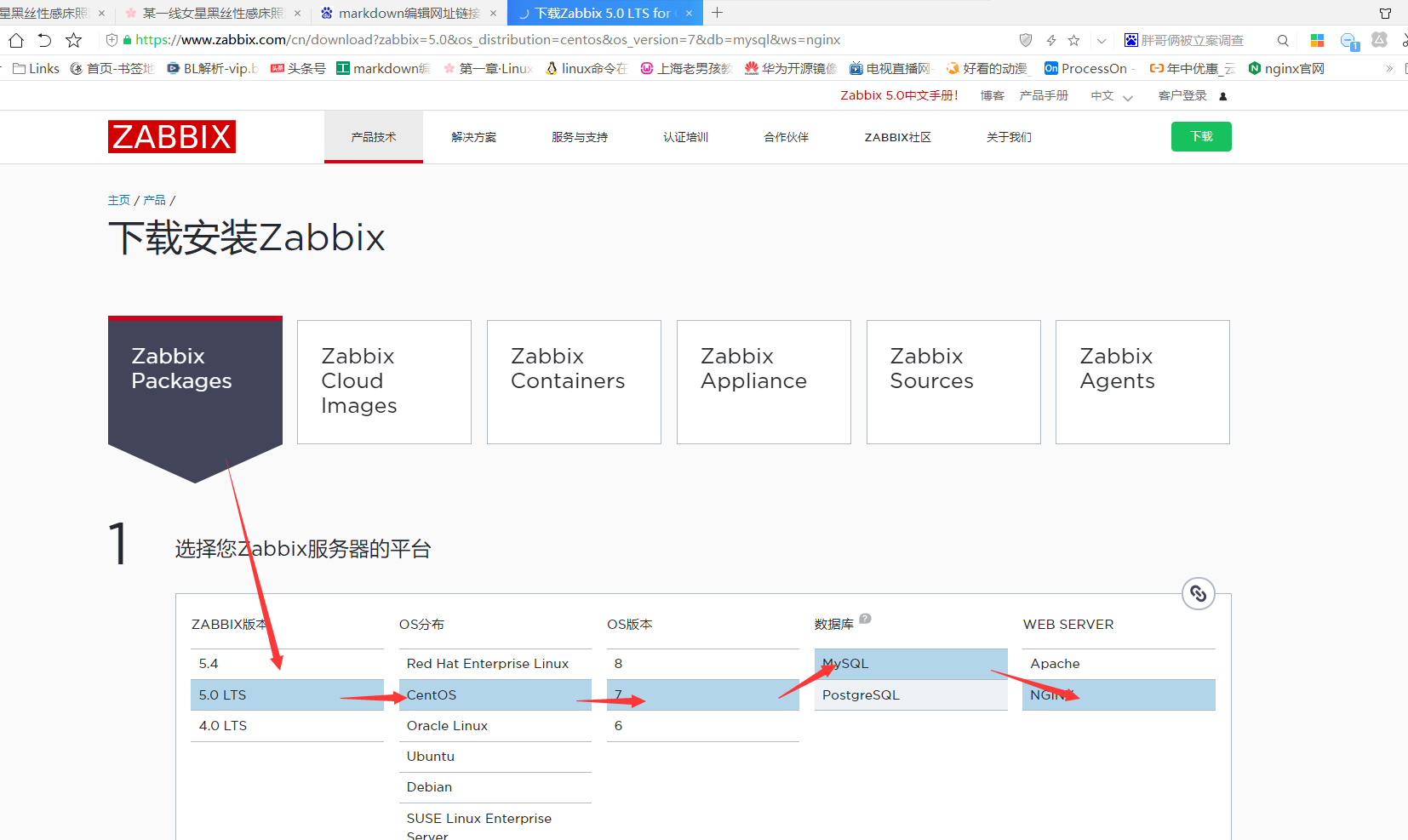
Task: Click the green 下载 button
Action: click(x=1201, y=136)
